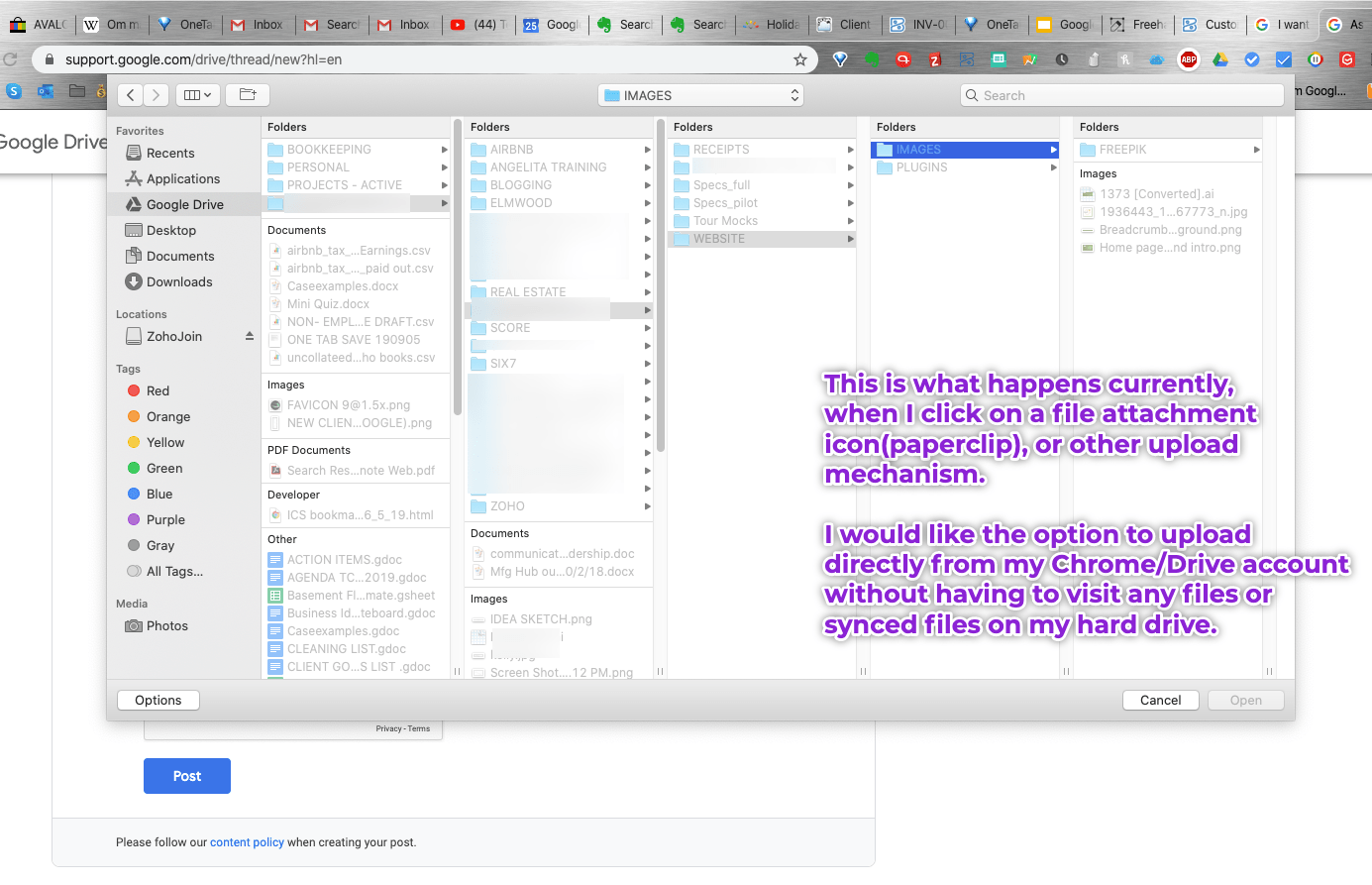Switch to the Inbox browser tab
The height and width of the screenshot is (885, 1372).
pyautogui.click(x=259, y=24)
